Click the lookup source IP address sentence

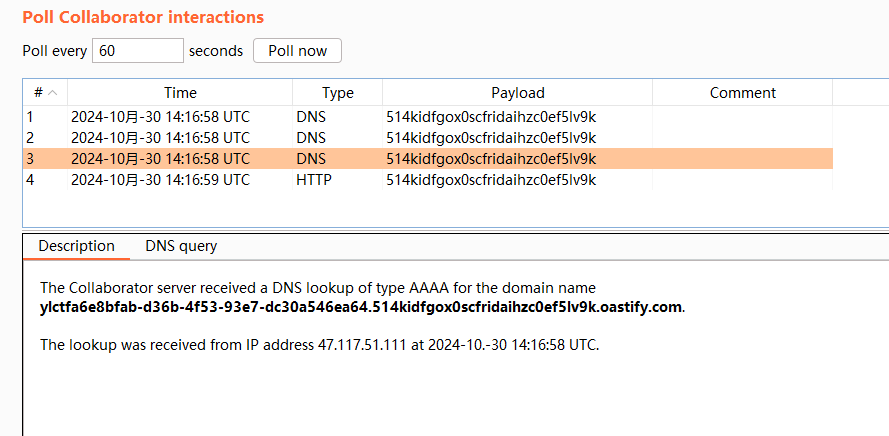click(319, 345)
